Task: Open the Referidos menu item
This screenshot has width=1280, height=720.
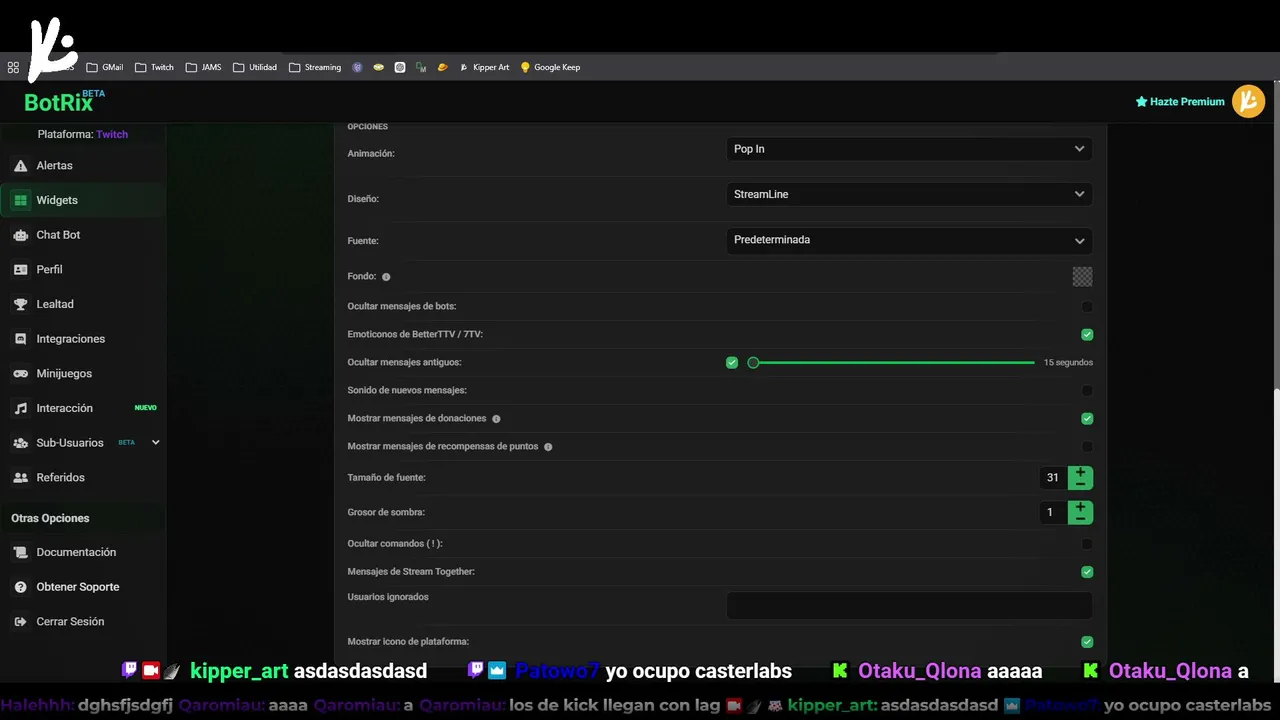Action: point(83,478)
